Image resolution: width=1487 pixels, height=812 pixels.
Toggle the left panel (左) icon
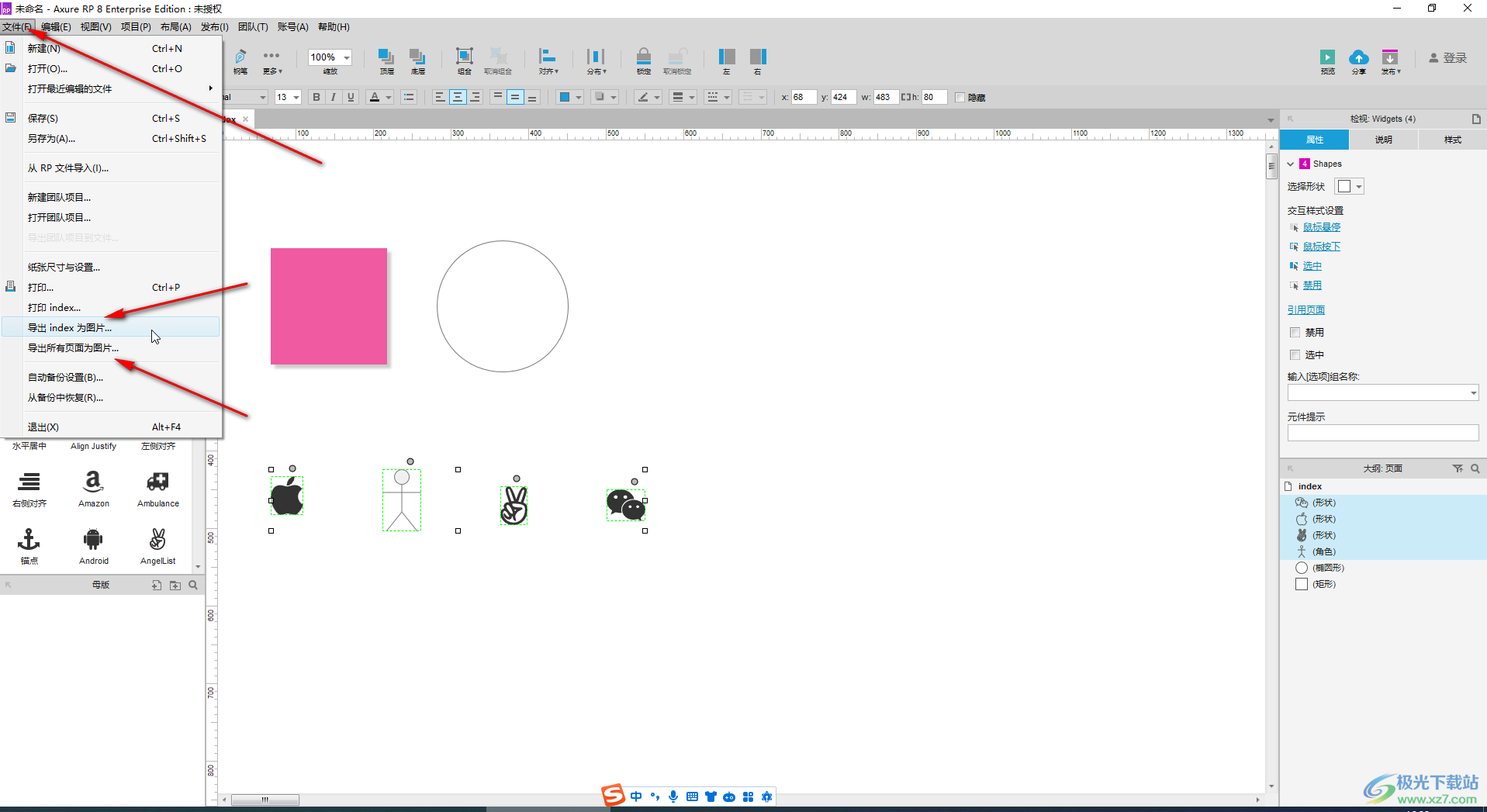click(x=727, y=60)
